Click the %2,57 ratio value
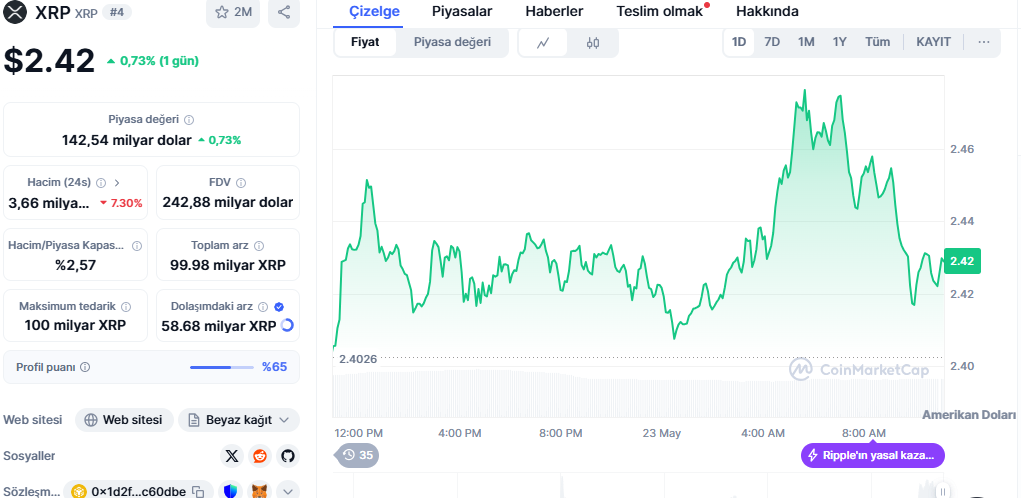 (76, 265)
